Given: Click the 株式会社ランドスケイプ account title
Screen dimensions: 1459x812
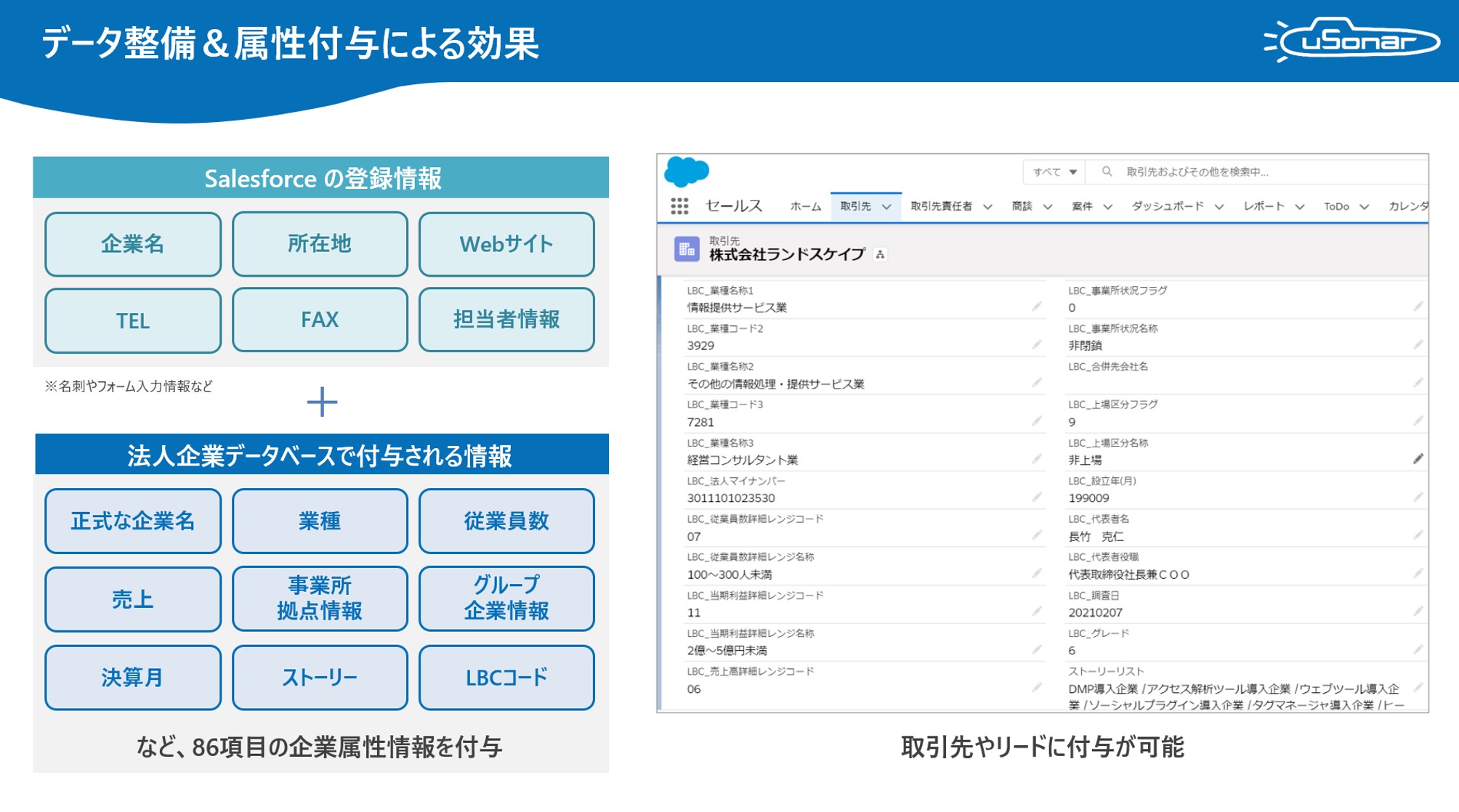Looking at the screenshot, I should pyautogui.click(x=787, y=254).
